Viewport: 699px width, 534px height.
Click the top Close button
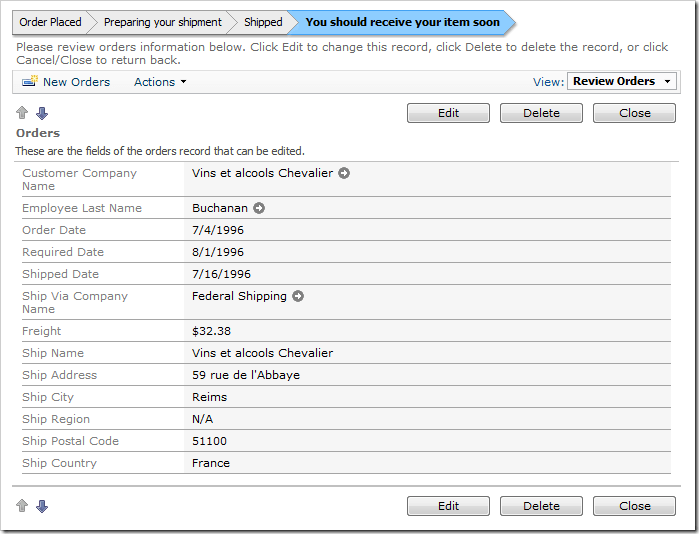coord(634,113)
